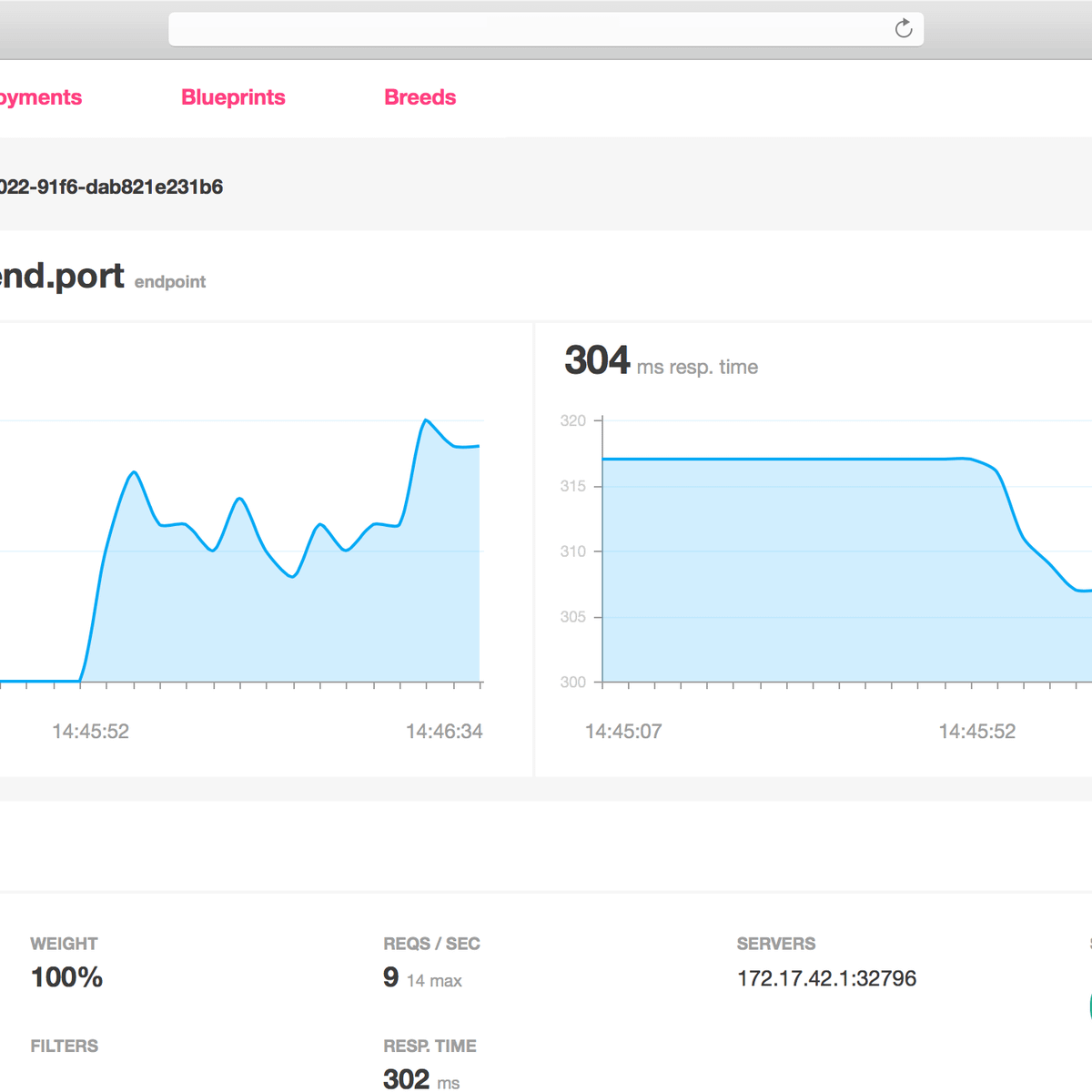
Task: Click the 305 axis label on the response chart
Action: point(572,617)
